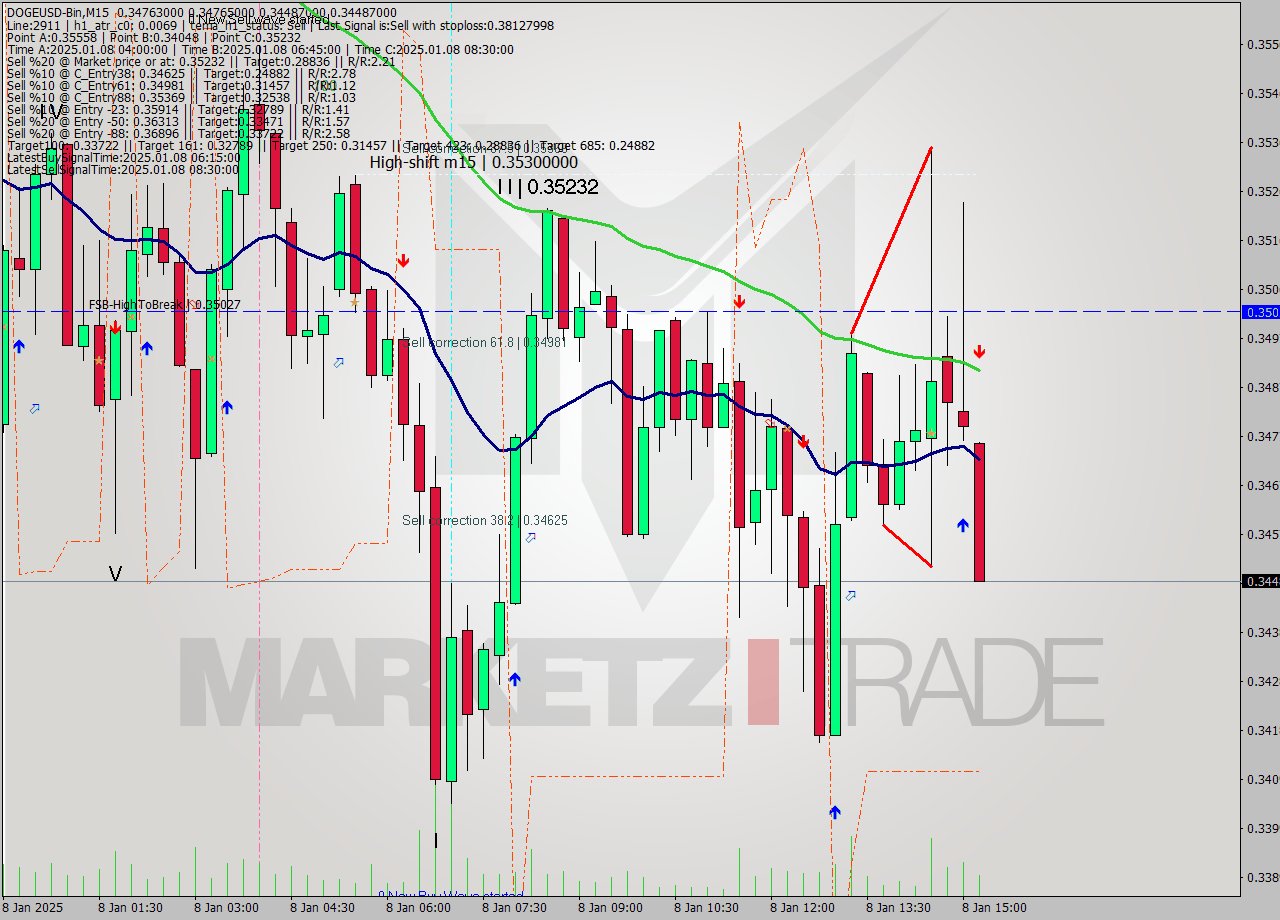Select 'Sell %20 @ Entry -50: 0.36313' line
Image resolution: width=1280 pixels, height=920 pixels.
tap(178, 121)
